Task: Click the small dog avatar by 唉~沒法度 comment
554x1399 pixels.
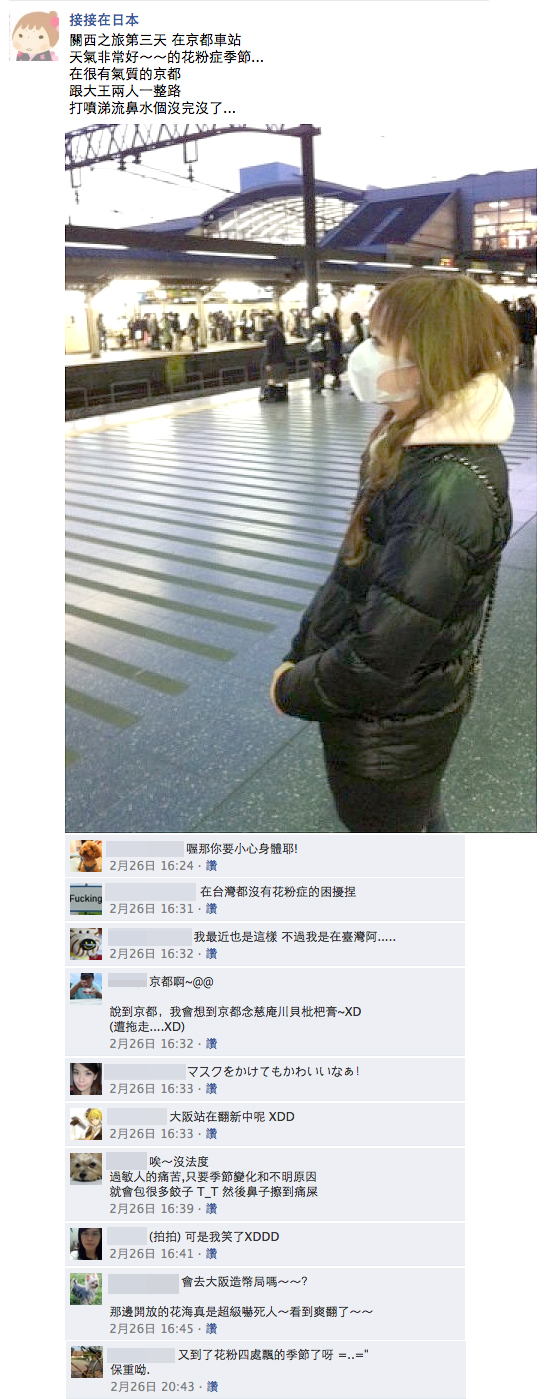Action: click(x=86, y=1169)
